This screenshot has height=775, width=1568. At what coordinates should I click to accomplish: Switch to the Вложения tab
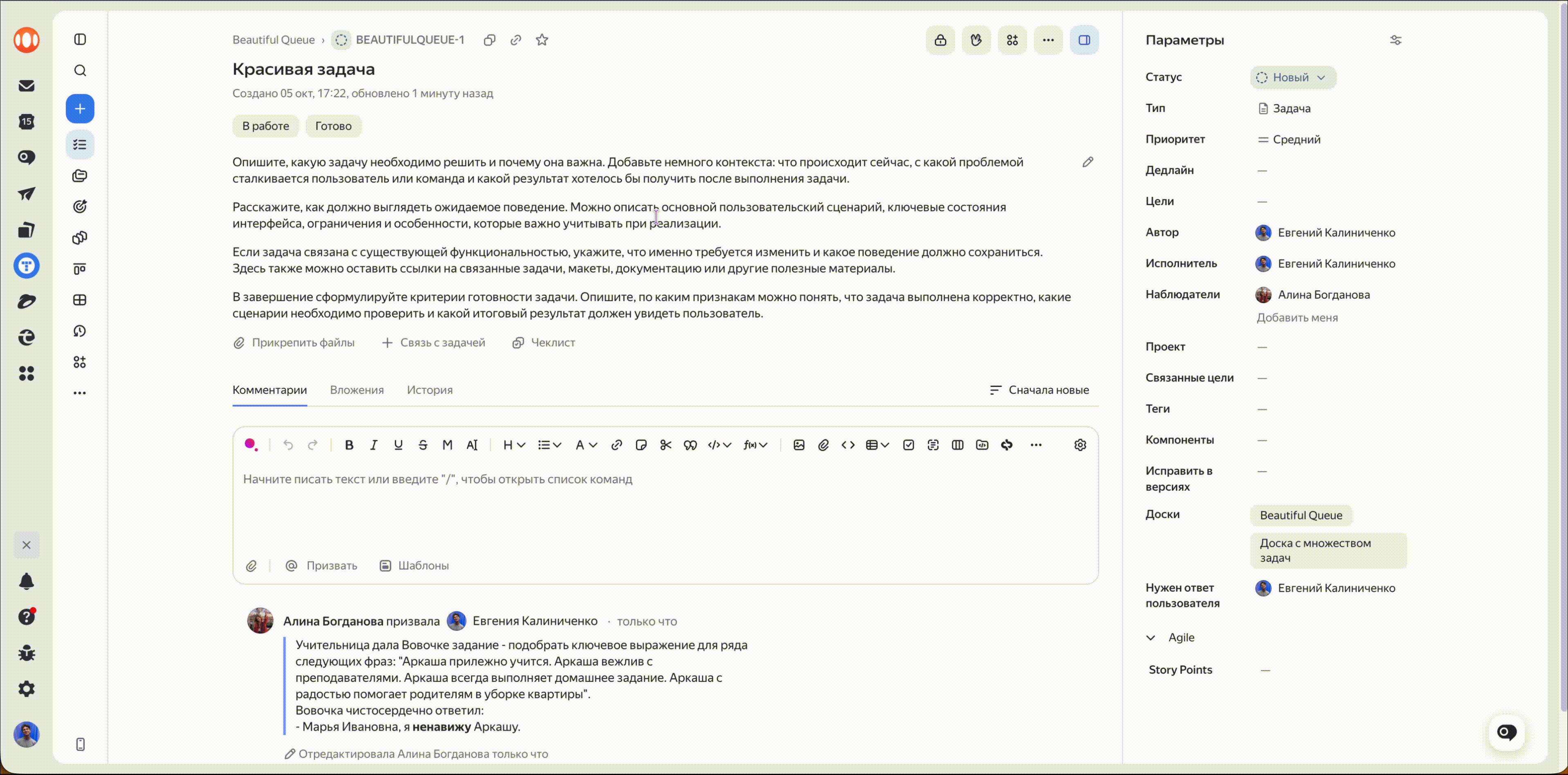pyautogui.click(x=357, y=390)
